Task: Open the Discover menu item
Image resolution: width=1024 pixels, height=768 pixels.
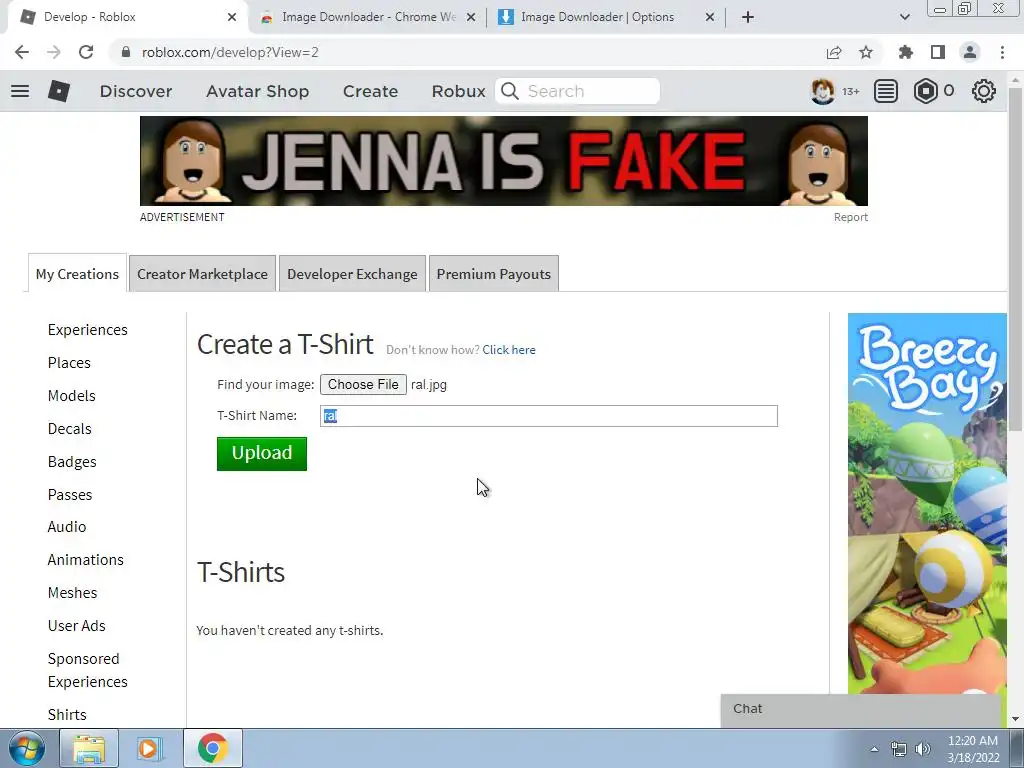Action: click(136, 91)
